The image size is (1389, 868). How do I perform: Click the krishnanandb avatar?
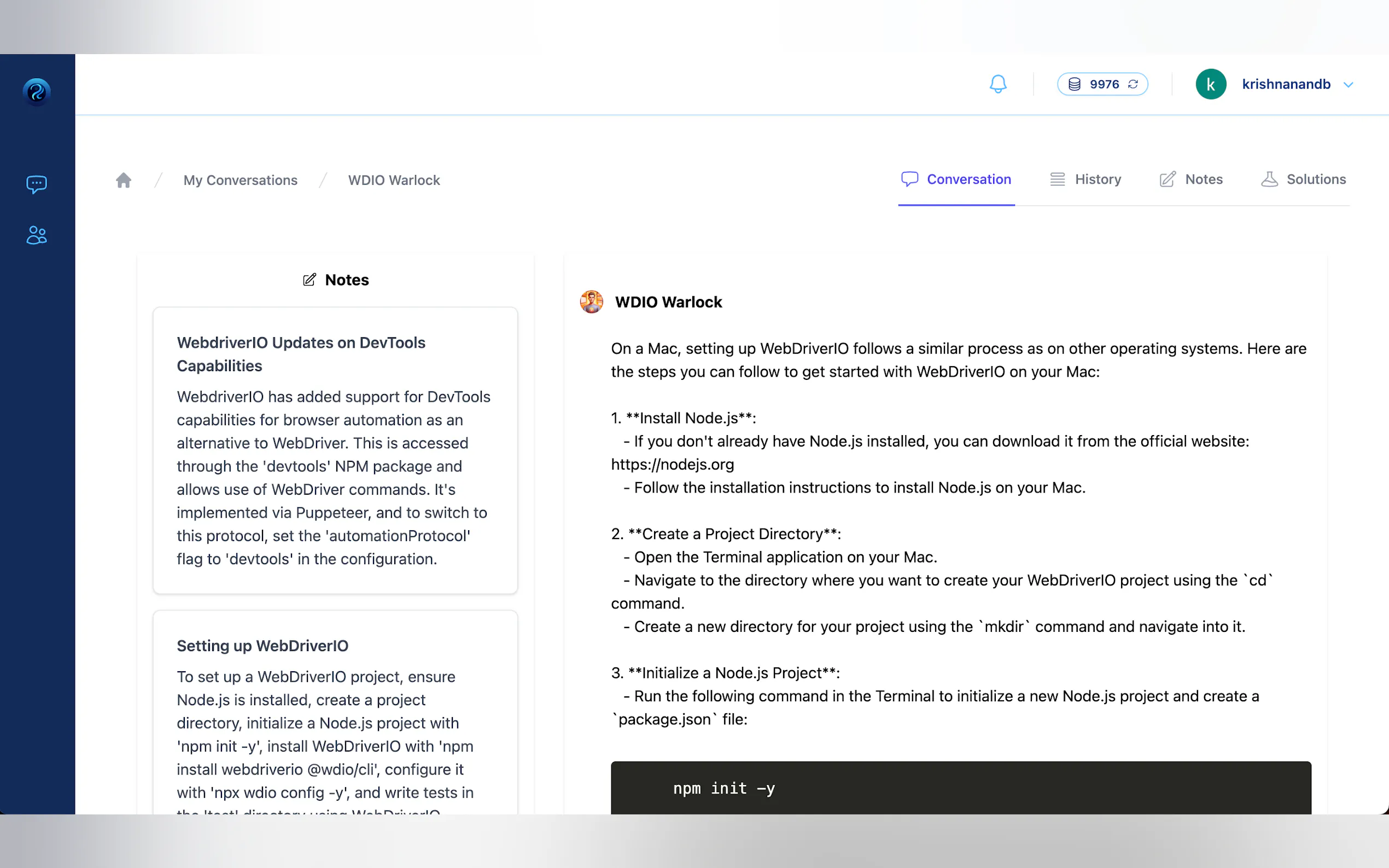pyautogui.click(x=1211, y=84)
